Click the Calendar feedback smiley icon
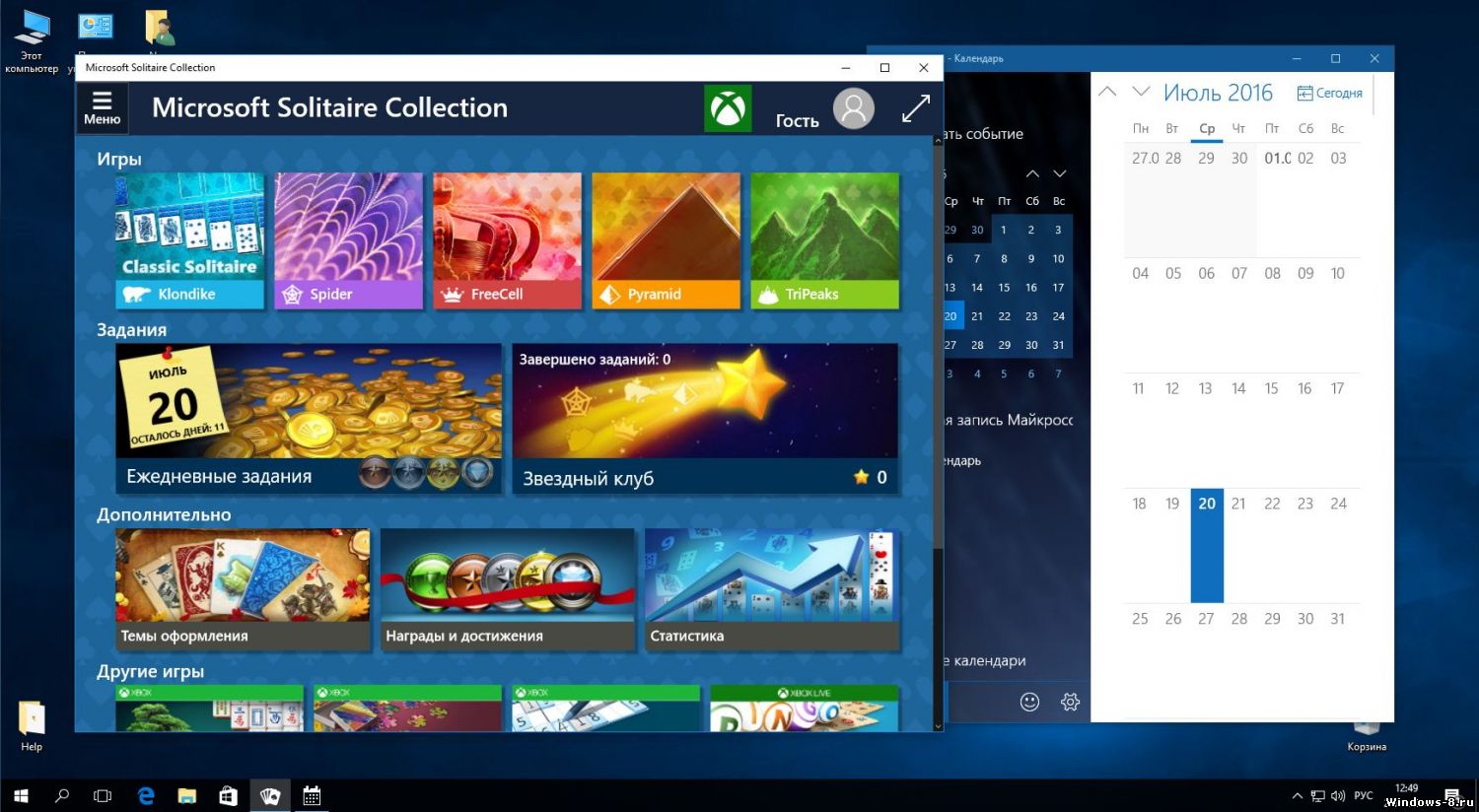The height and width of the screenshot is (812, 1479). point(1029,702)
